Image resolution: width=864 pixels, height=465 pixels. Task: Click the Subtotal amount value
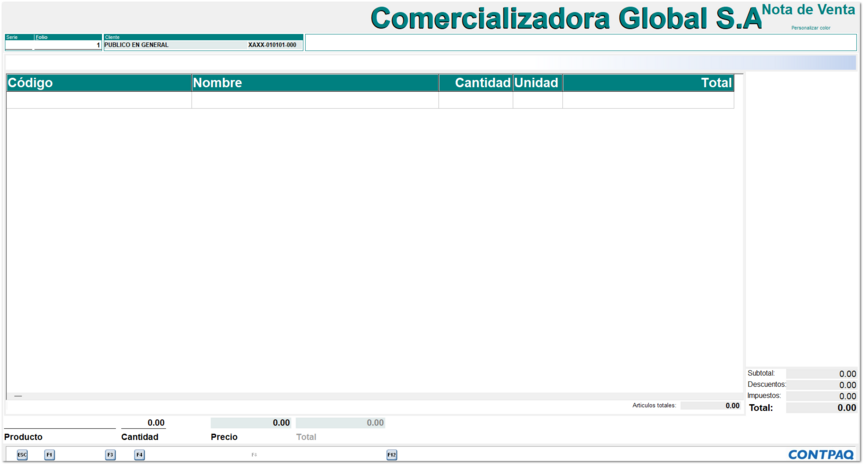pos(821,374)
